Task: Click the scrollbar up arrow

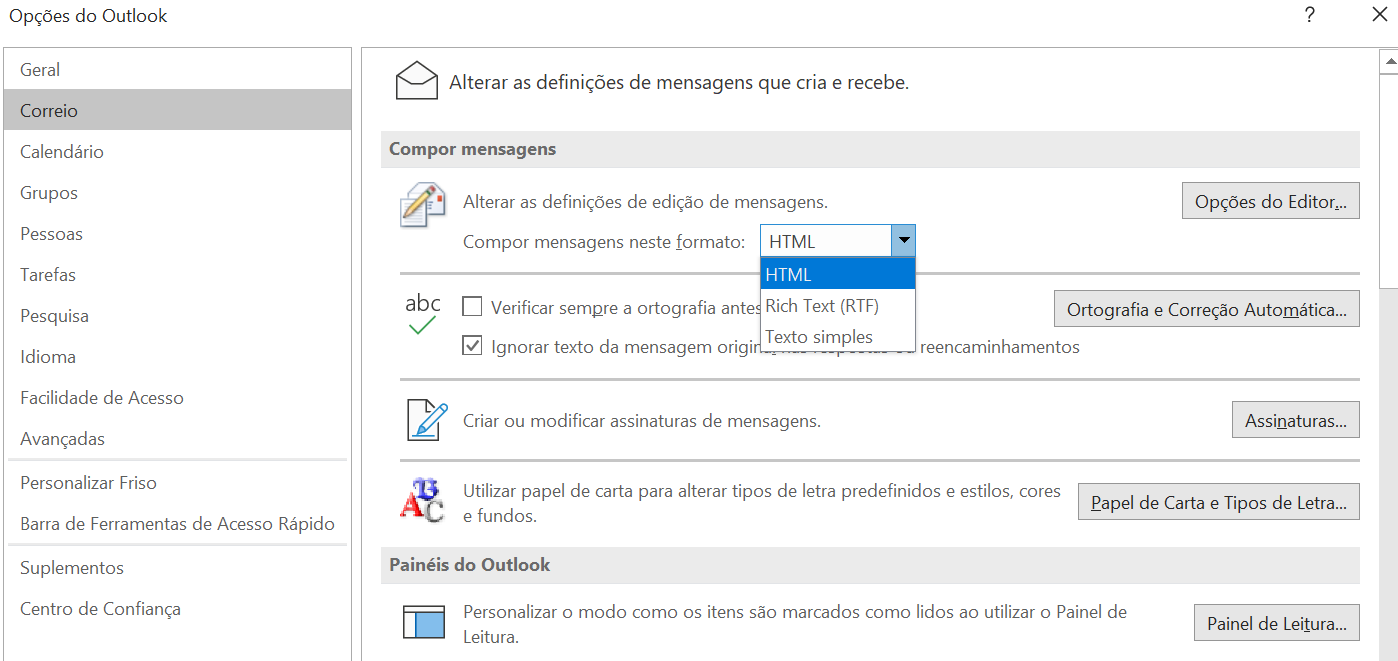Action: (1388, 62)
